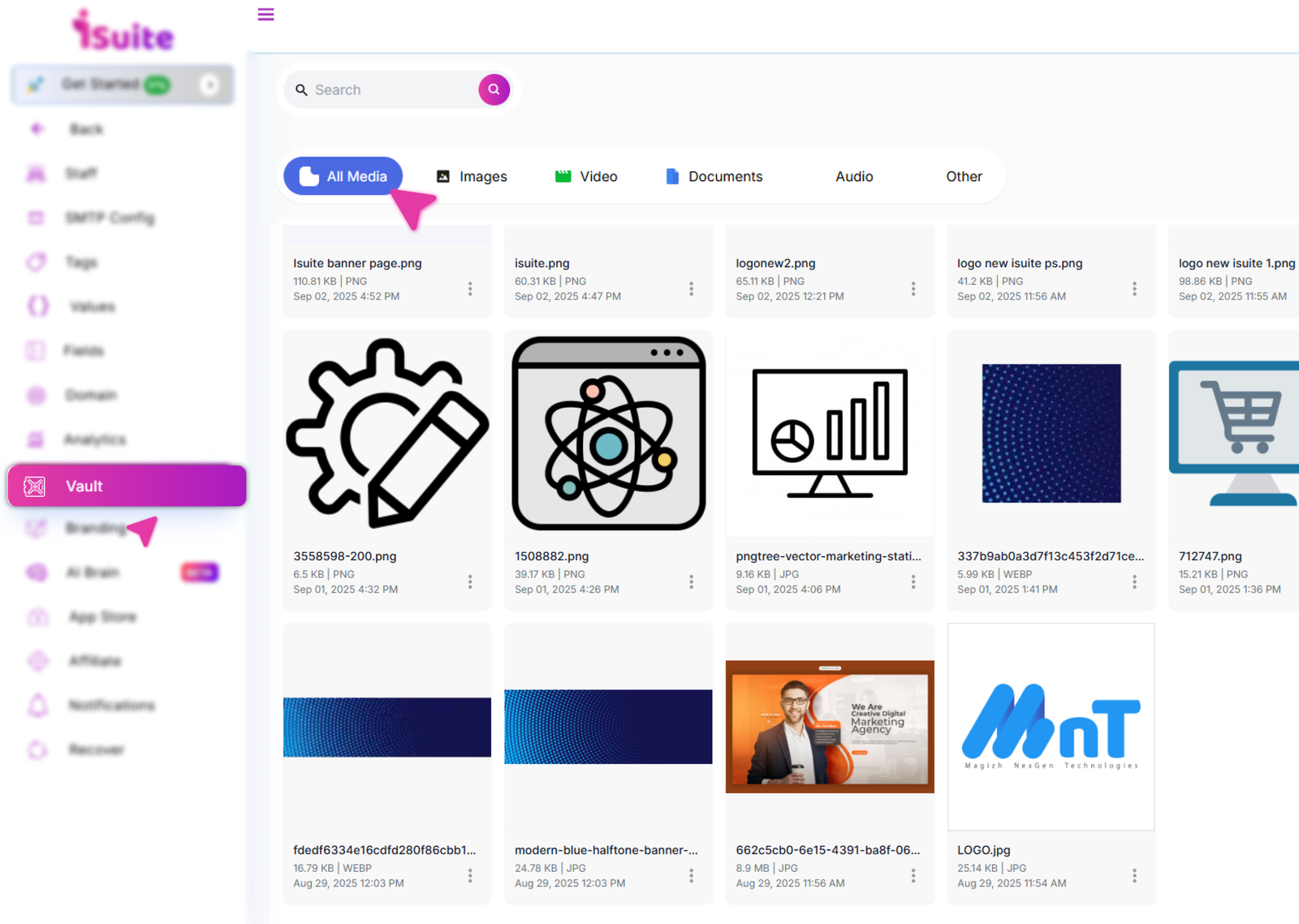1299x924 pixels.
Task: Open options menu for Isuite banner page.png
Action: pyautogui.click(x=470, y=288)
